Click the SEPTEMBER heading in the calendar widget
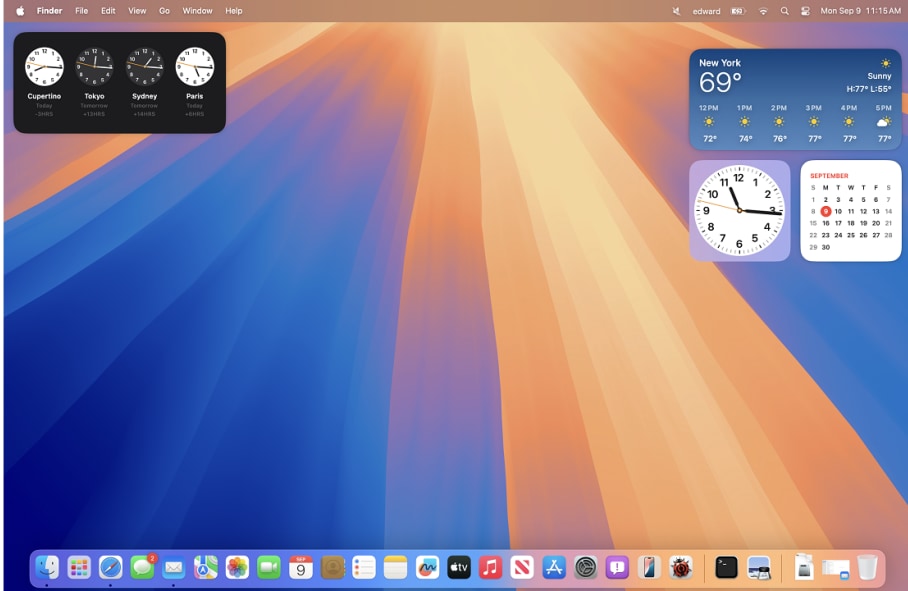Viewport: 908px width, 591px height. click(x=829, y=175)
